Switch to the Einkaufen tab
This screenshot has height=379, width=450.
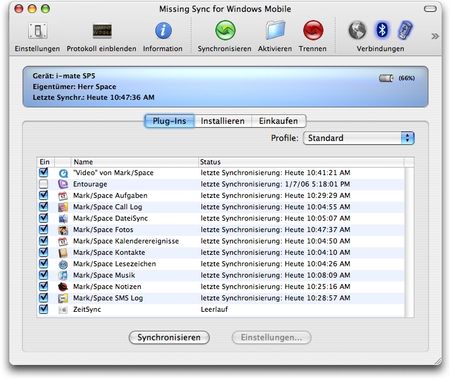click(279, 121)
